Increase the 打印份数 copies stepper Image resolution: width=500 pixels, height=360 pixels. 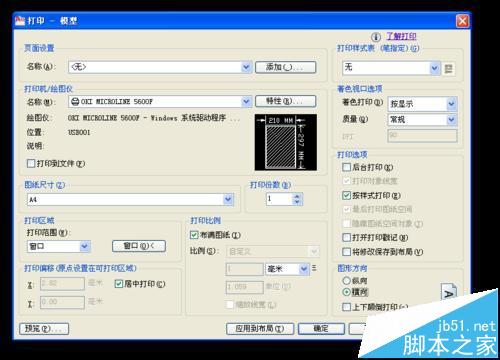pos(297,196)
